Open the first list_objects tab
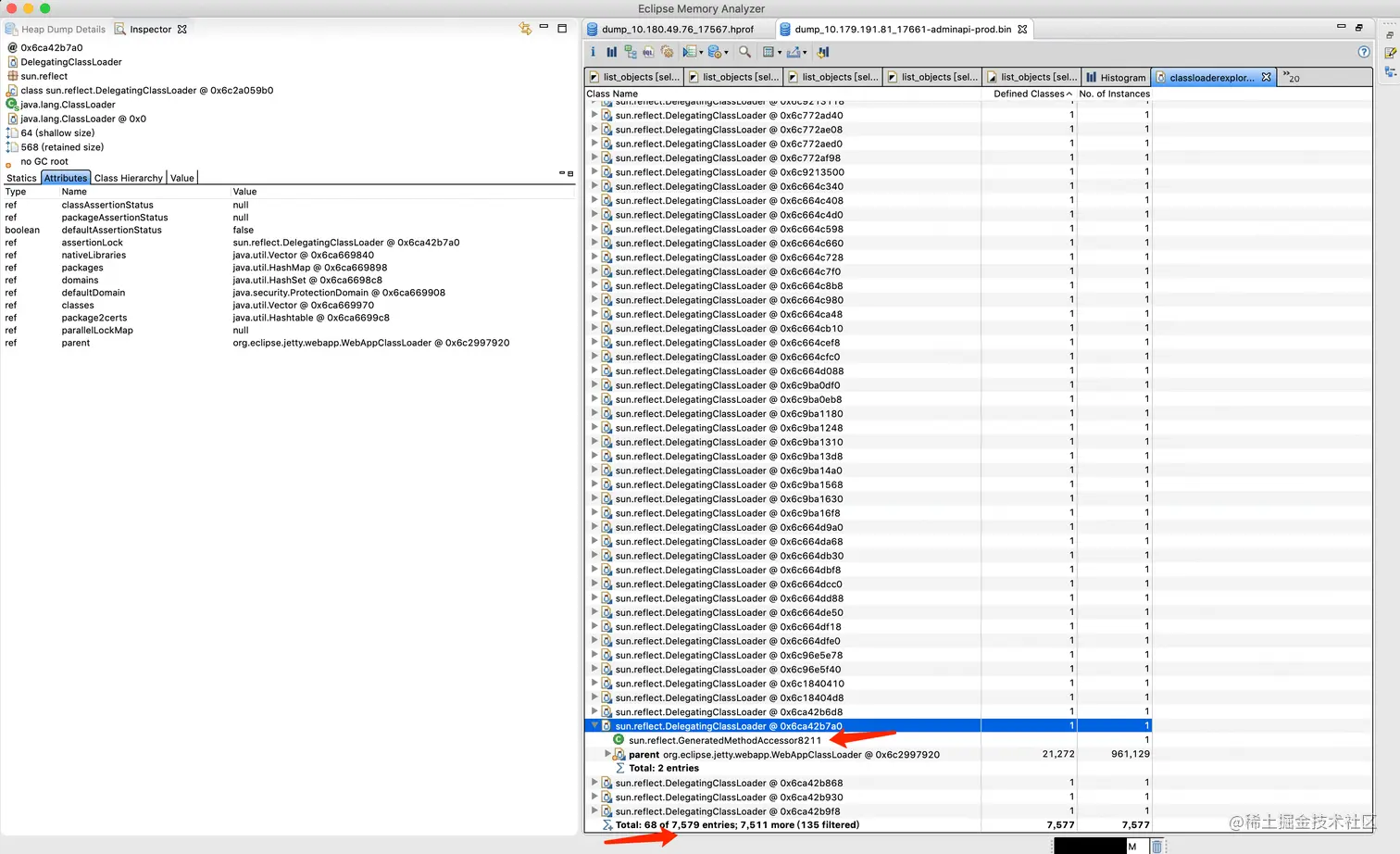This screenshot has height=854, width=1400. pyautogui.click(x=634, y=77)
